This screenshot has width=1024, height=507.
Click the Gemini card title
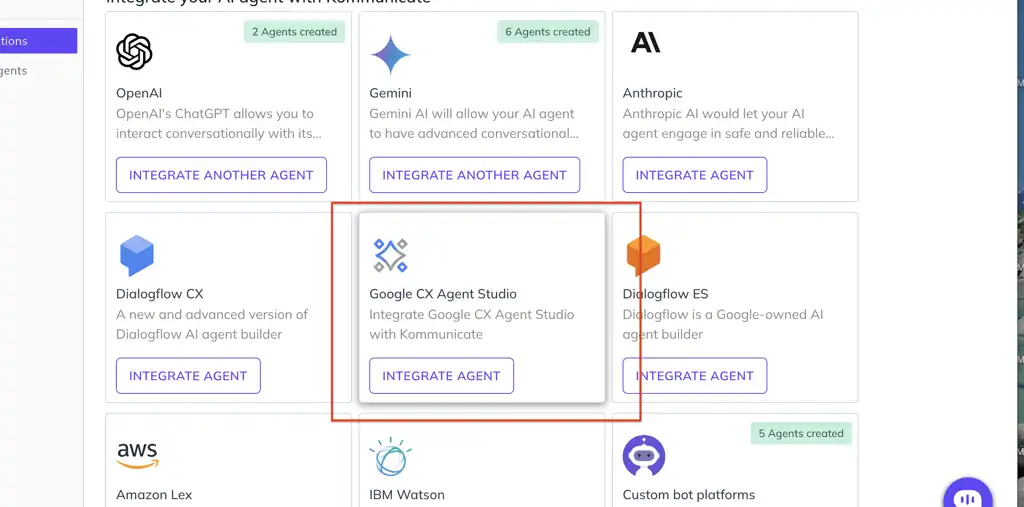[x=391, y=93]
